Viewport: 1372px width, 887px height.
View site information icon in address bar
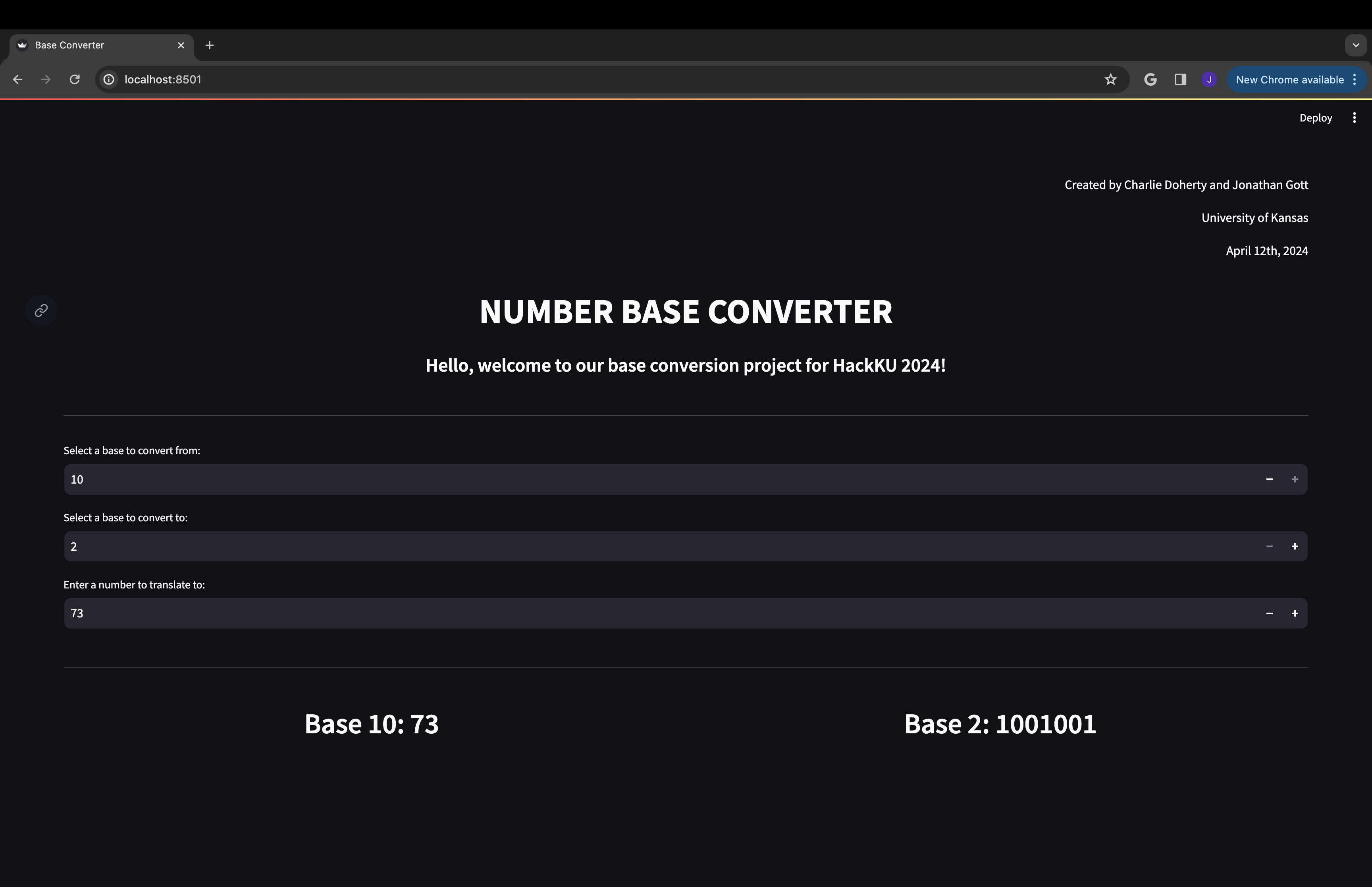coord(109,79)
